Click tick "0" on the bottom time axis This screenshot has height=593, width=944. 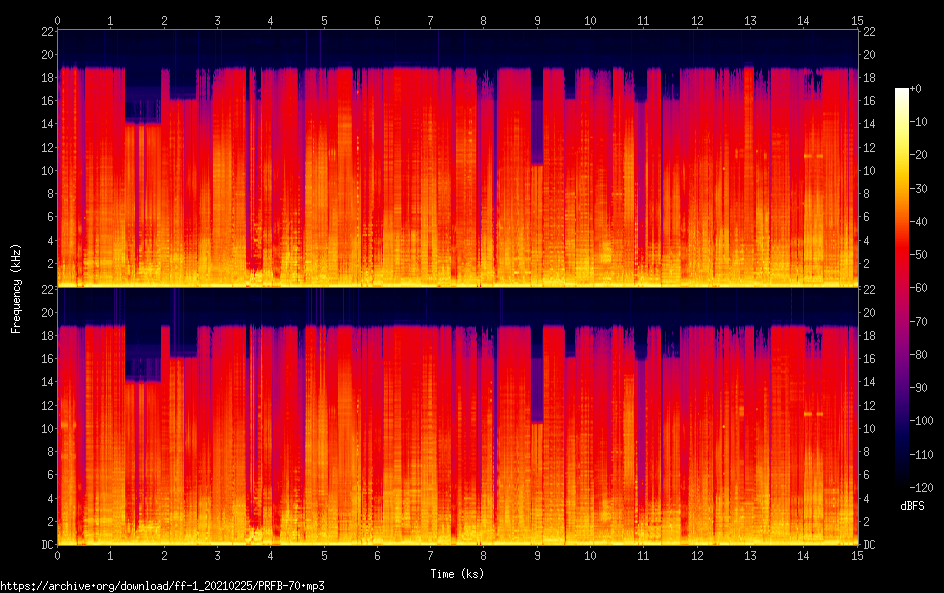pos(58,556)
